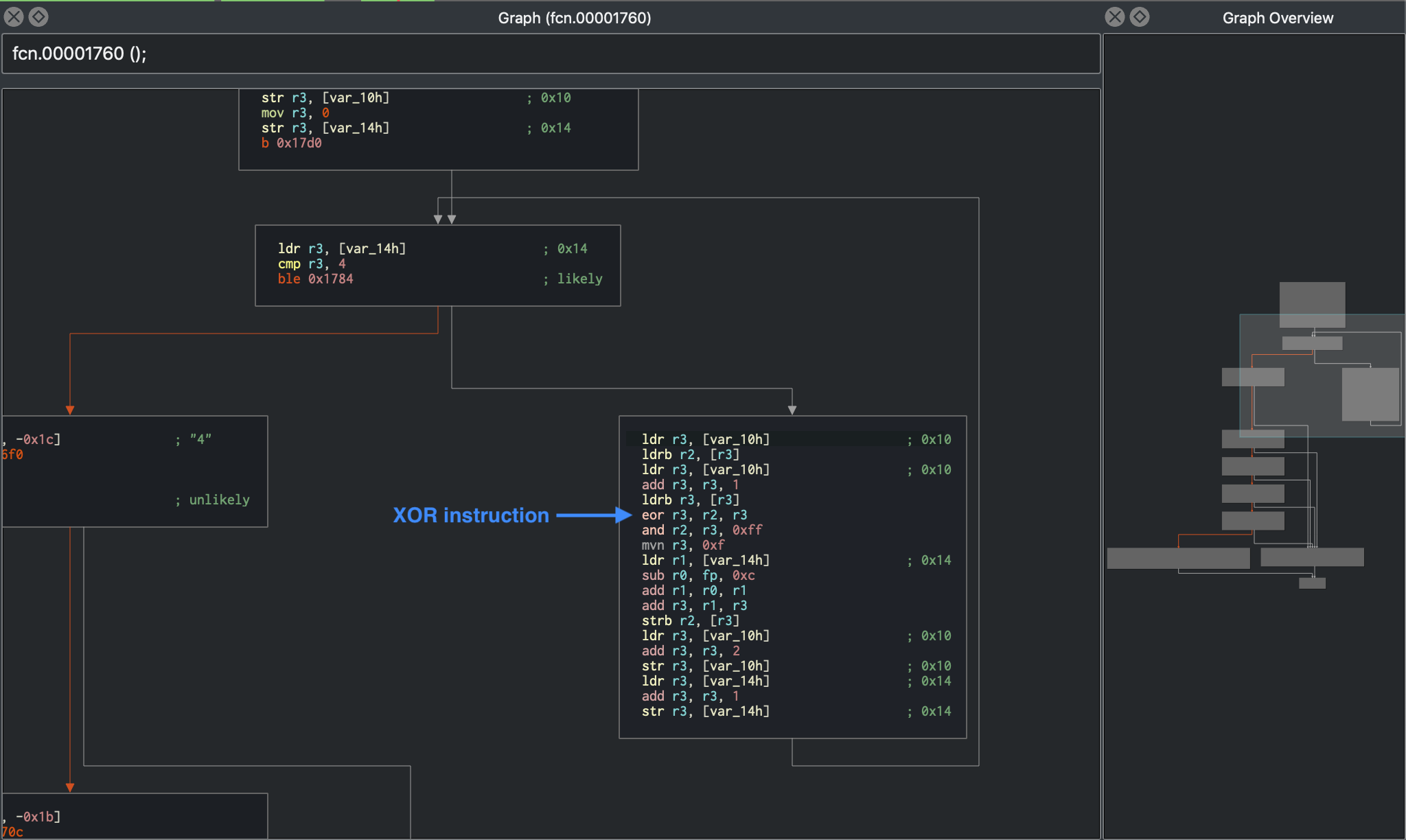Close the Graph Overview panel
The width and height of the screenshot is (1406, 840).
tap(1115, 17)
